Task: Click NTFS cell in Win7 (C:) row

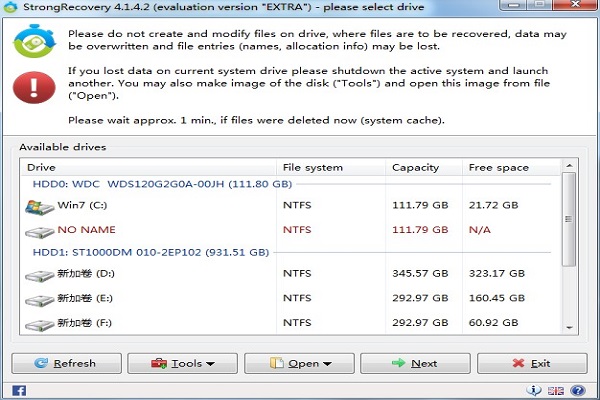Action: click(297, 206)
